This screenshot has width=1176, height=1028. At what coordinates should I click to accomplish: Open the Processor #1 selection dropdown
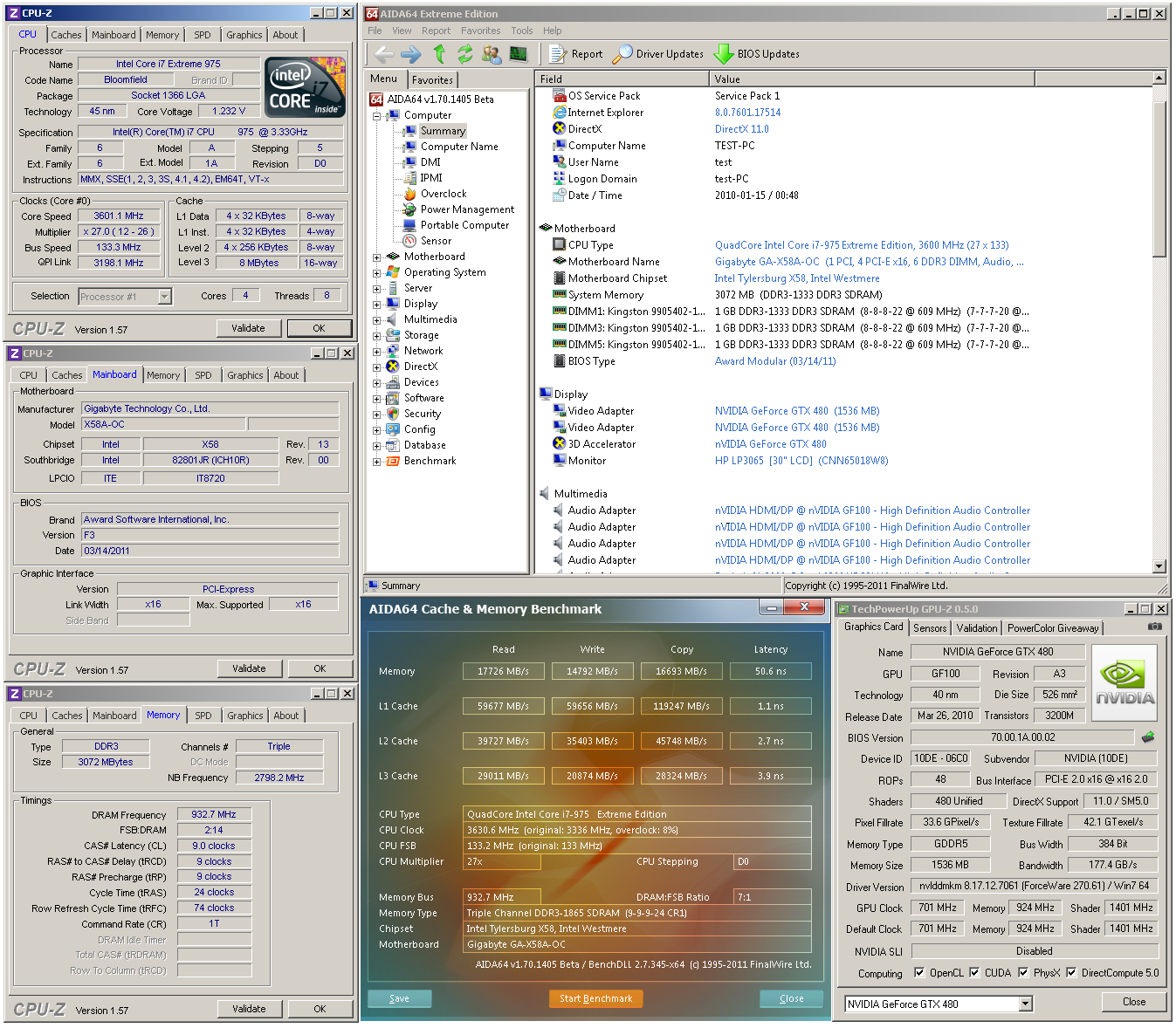[x=164, y=297]
